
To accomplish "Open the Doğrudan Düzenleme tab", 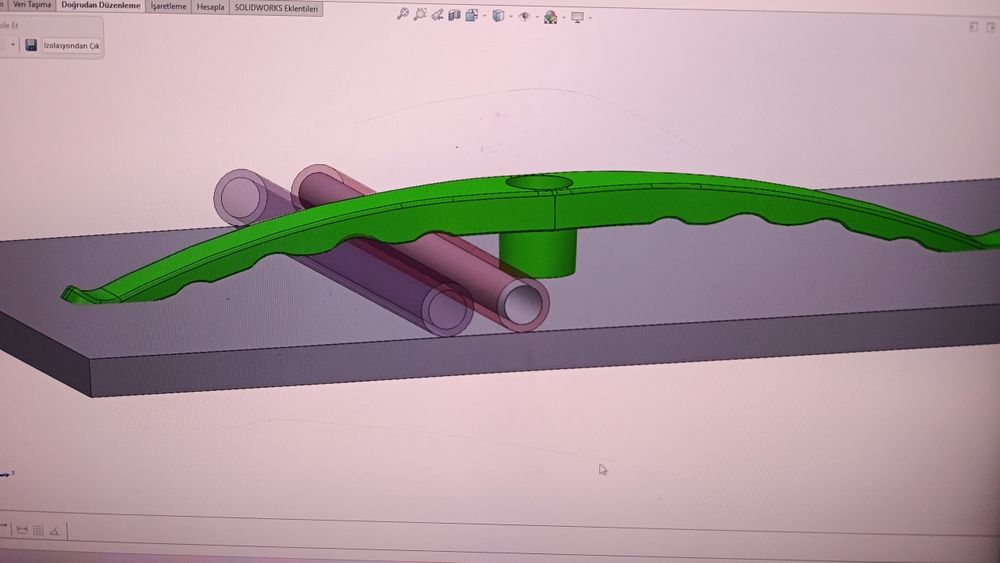I will (x=101, y=5).
